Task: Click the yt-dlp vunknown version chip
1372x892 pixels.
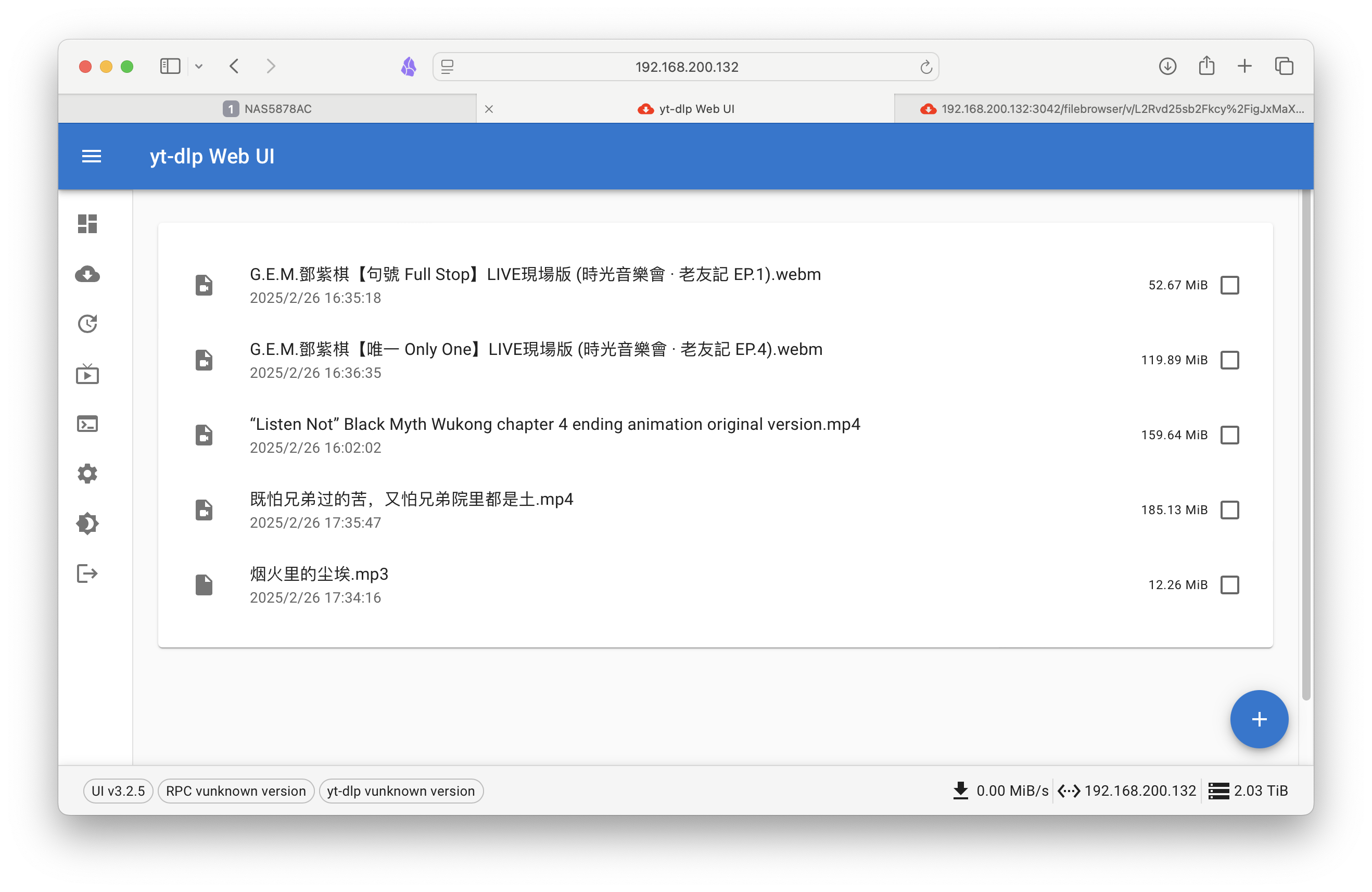Action: (401, 791)
